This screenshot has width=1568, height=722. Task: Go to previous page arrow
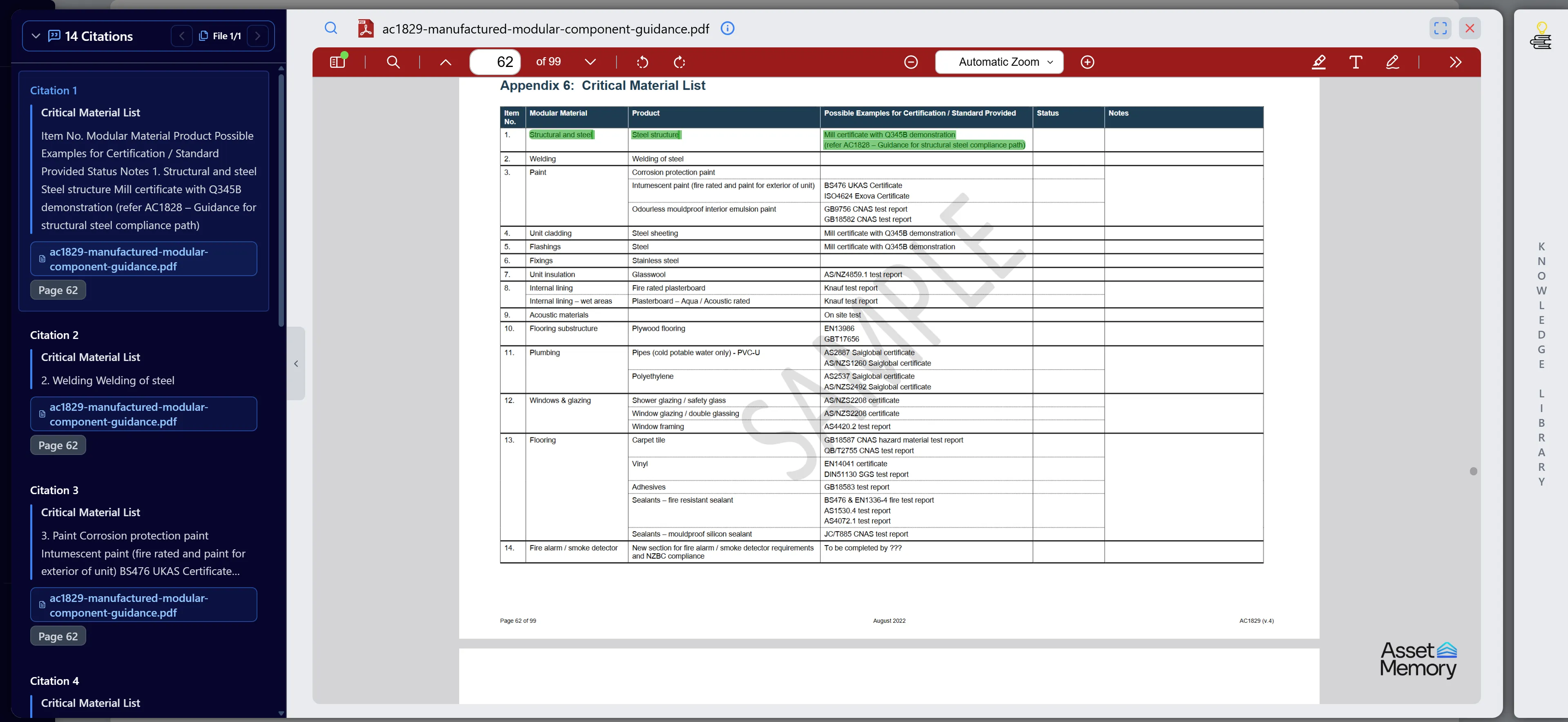click(x=446, y=62)
